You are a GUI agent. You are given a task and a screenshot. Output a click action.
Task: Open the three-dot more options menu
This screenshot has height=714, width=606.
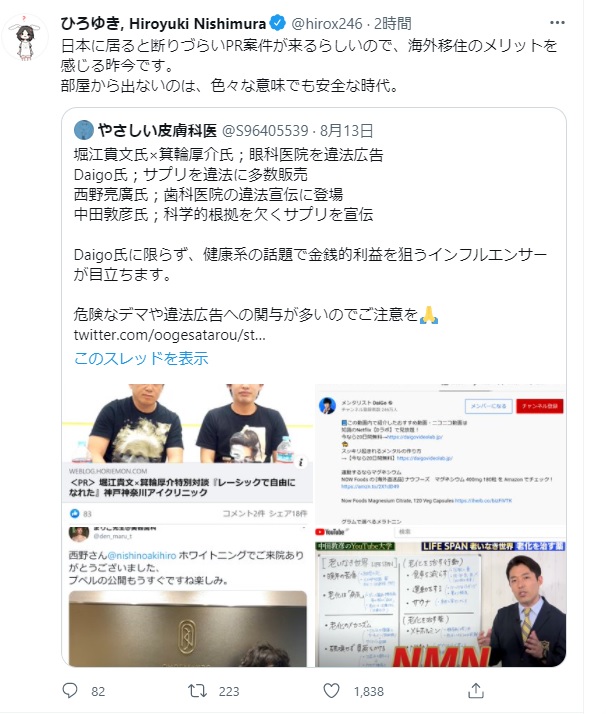(557, 23)
